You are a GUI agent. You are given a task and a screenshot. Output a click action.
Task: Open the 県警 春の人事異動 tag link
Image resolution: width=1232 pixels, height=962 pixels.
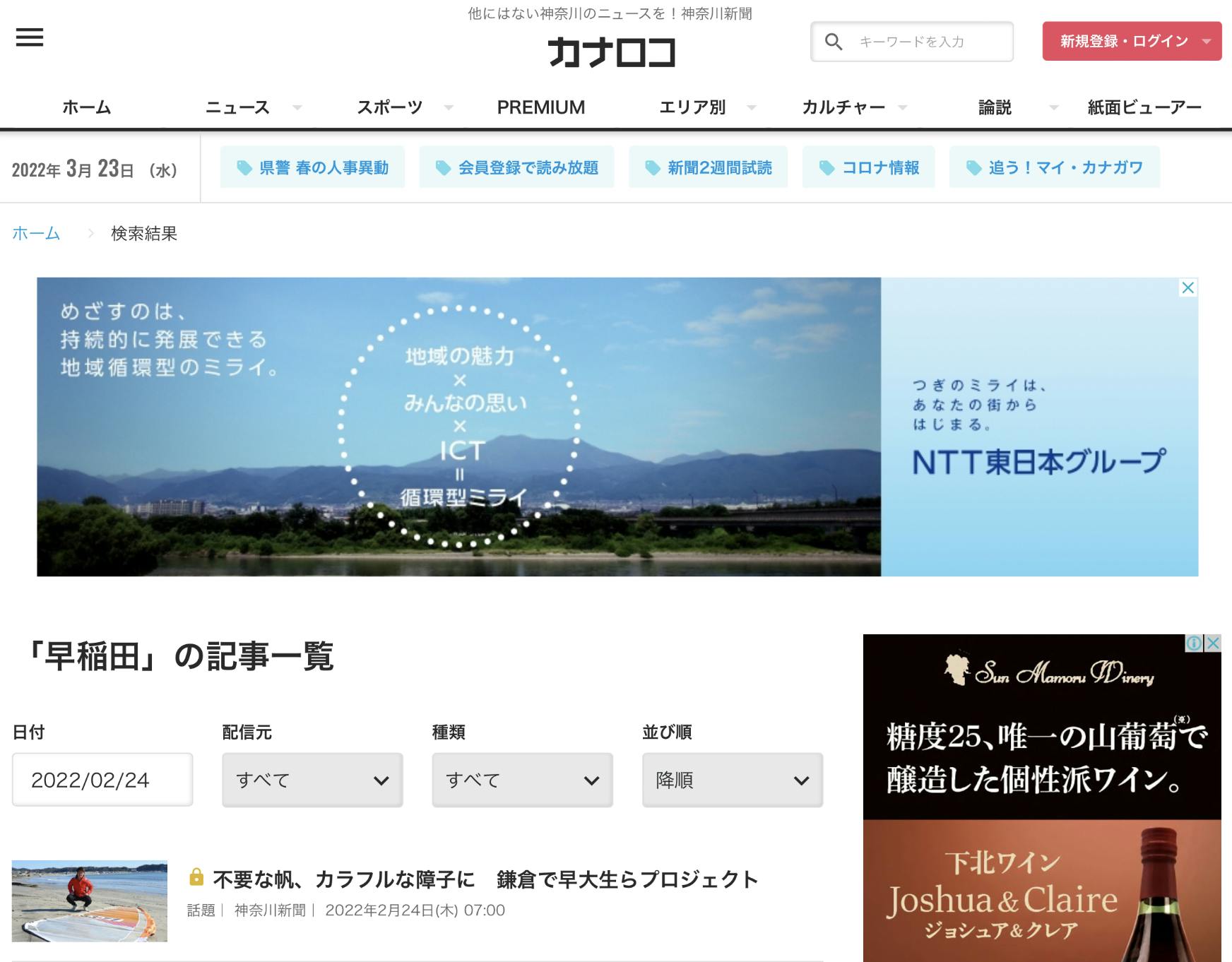pyautogui.click(x=312, y=167)
